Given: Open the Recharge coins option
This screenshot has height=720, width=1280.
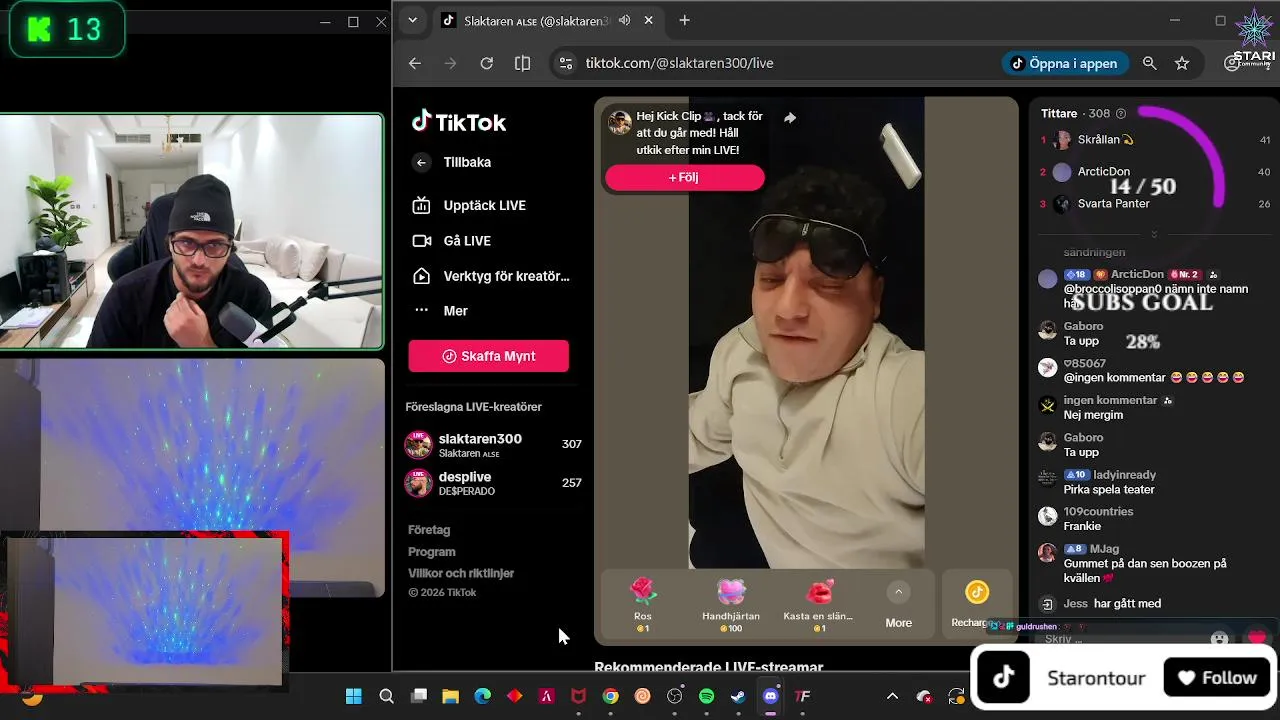Looking at the screenshot, I should click(977, 604).
